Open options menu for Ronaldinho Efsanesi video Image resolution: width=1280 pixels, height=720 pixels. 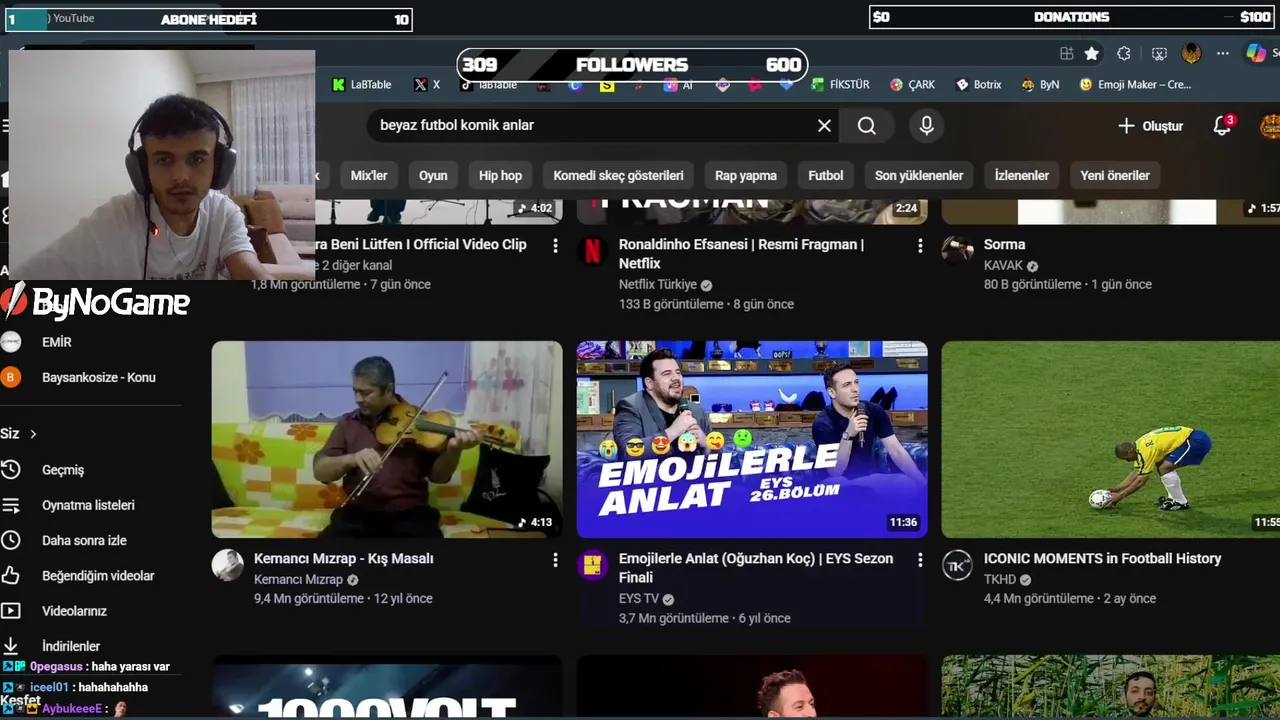point(920,246)
